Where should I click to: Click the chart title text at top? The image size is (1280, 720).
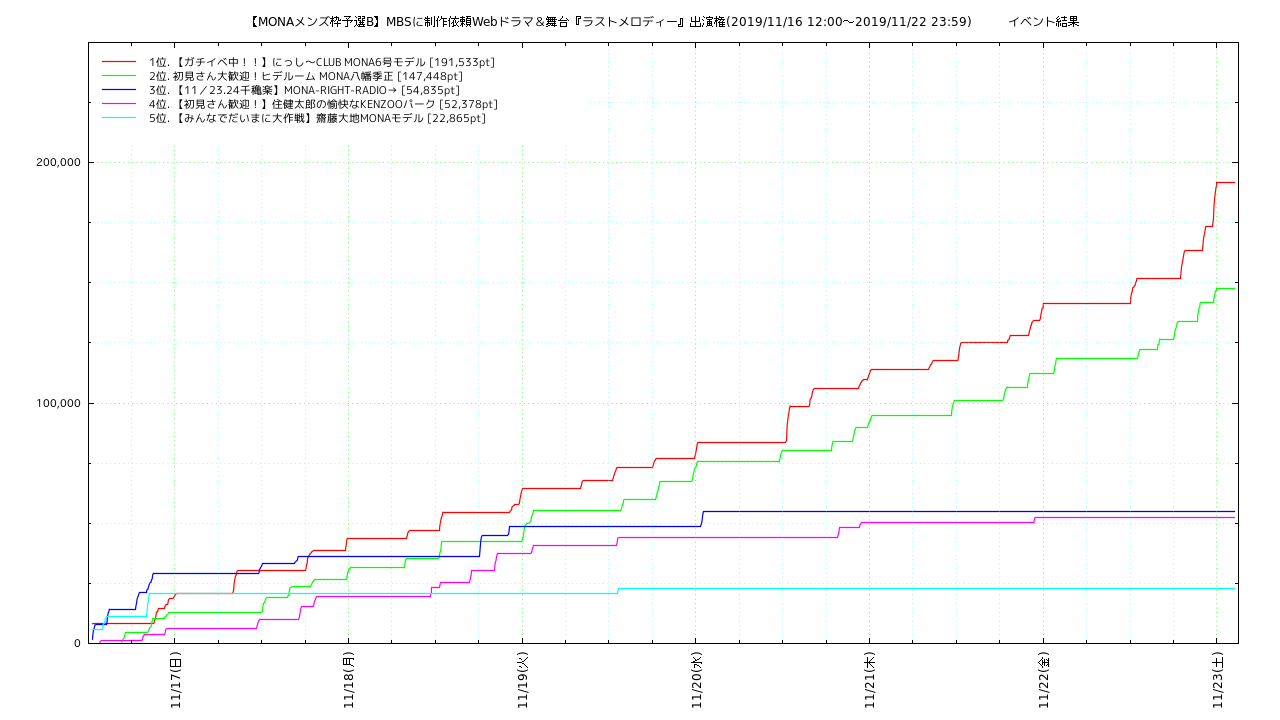click(x=608, y=21)
